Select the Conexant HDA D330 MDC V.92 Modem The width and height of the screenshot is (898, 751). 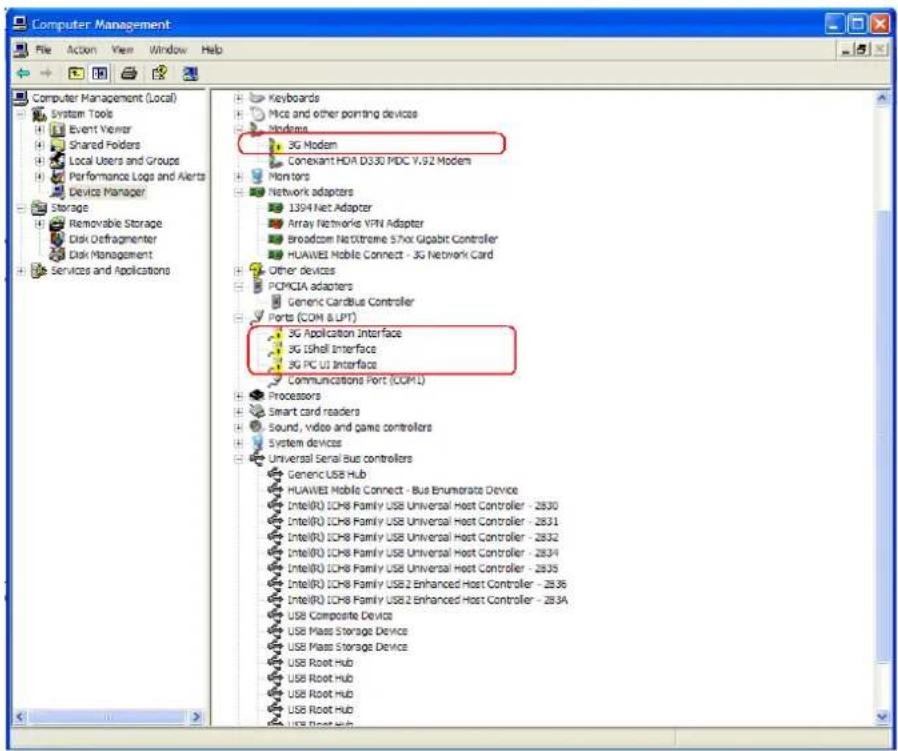coord(379,161)
